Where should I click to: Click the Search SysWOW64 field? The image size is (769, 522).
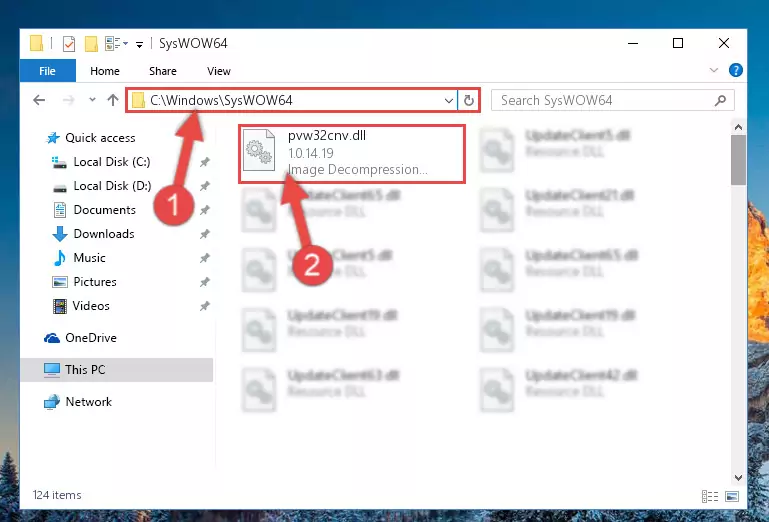tap(613, 101)
